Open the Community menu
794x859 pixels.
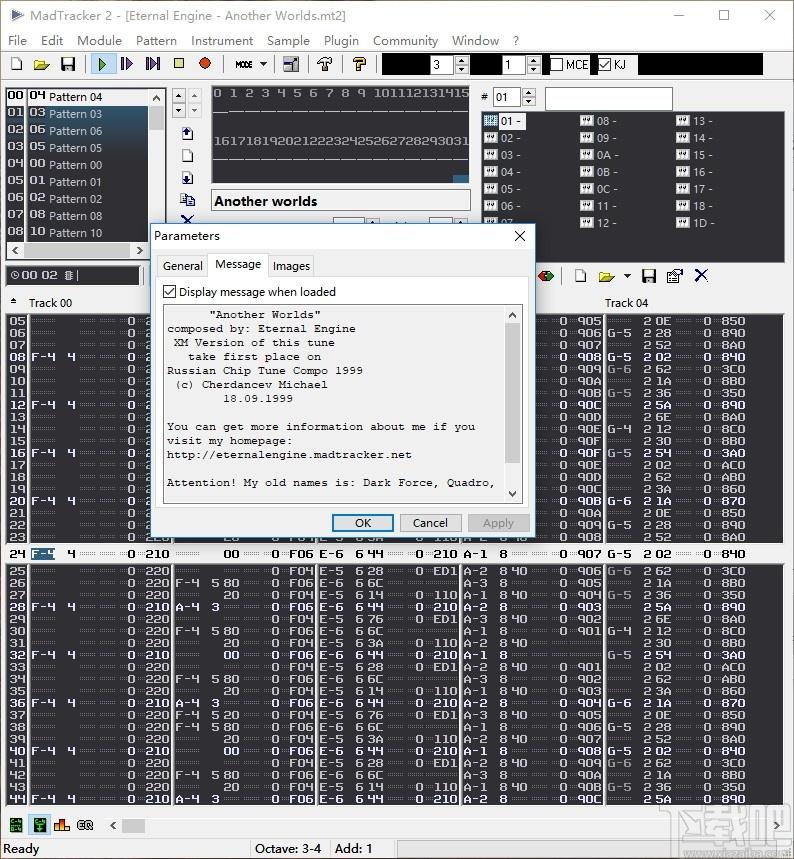pyautogui.click(x=405, y=41)
